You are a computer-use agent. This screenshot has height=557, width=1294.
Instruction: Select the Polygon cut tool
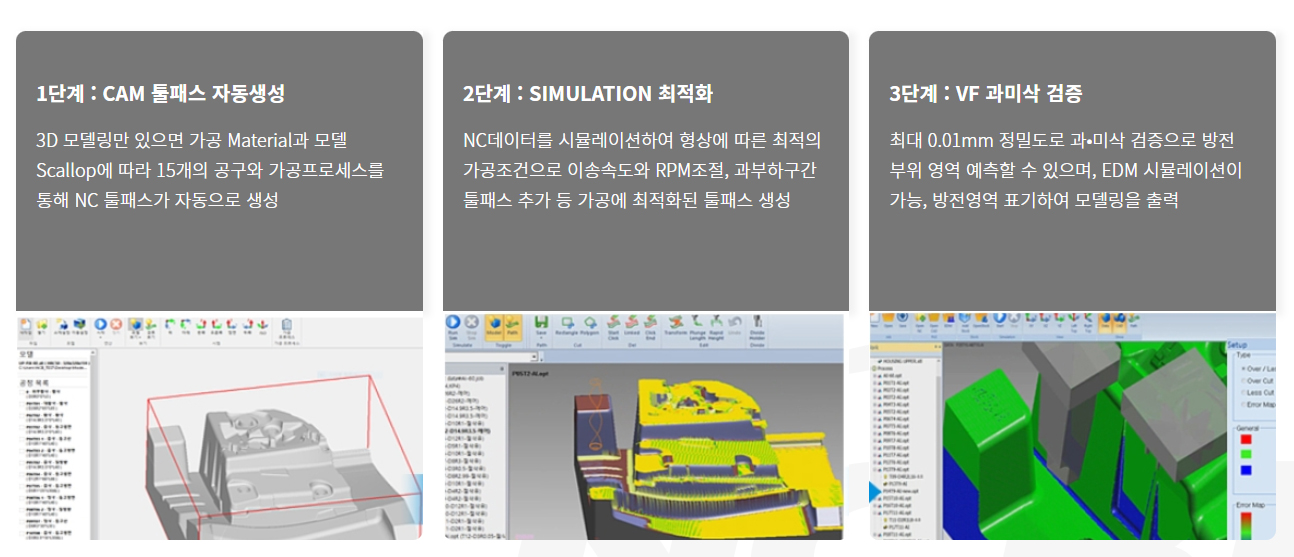590,325
